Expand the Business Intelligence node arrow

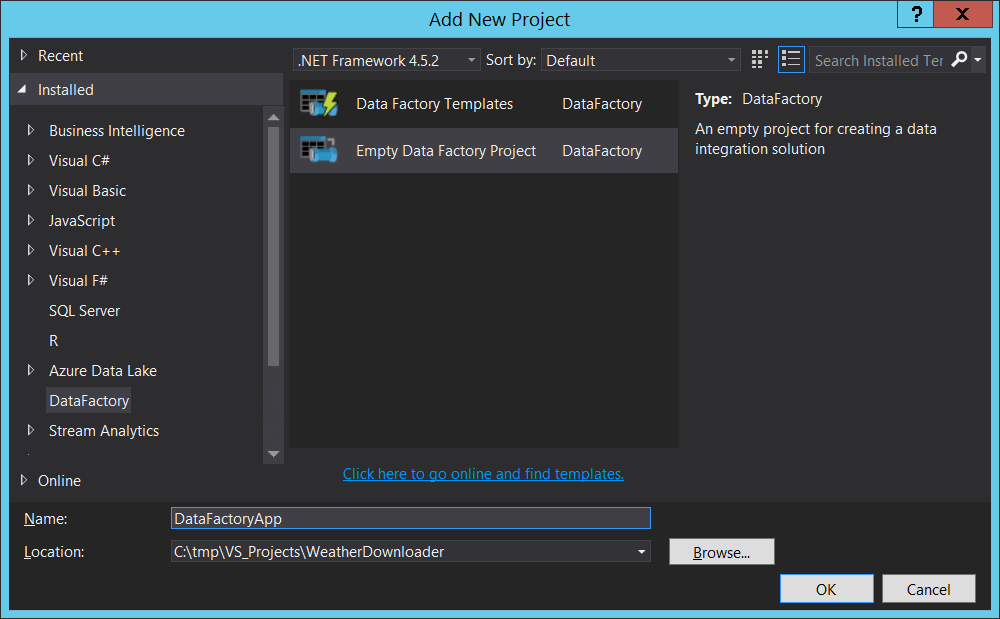click(x=31, y=130)
